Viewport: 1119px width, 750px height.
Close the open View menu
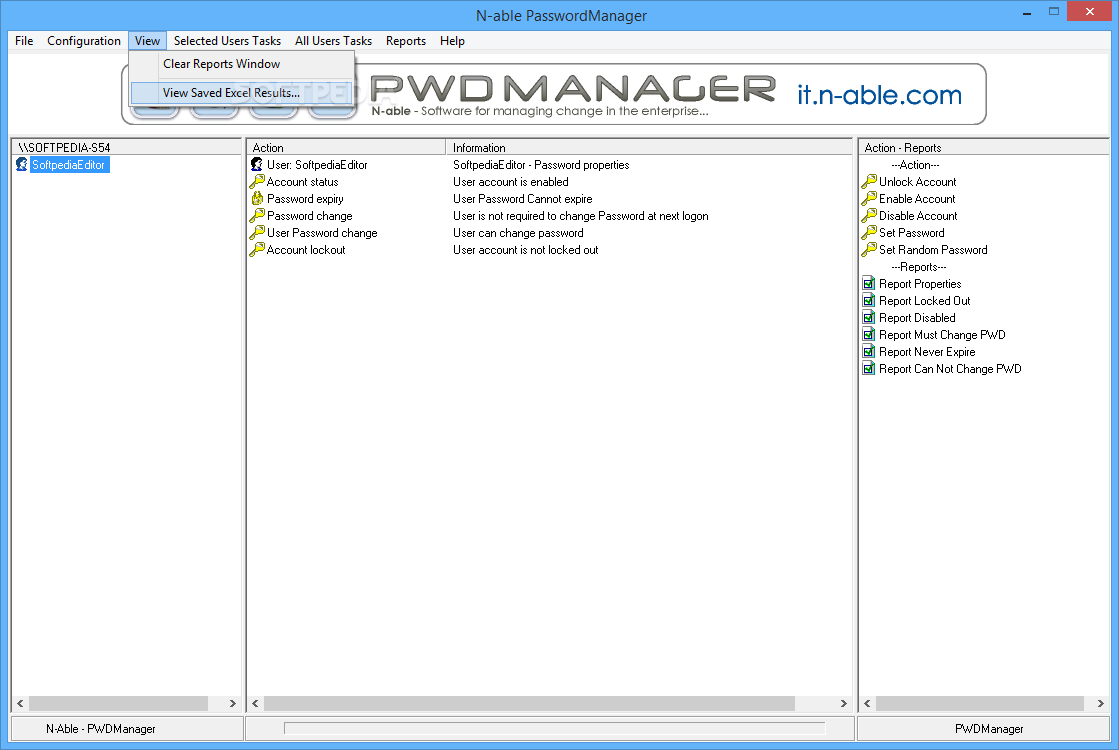click(x=147, y=41)
